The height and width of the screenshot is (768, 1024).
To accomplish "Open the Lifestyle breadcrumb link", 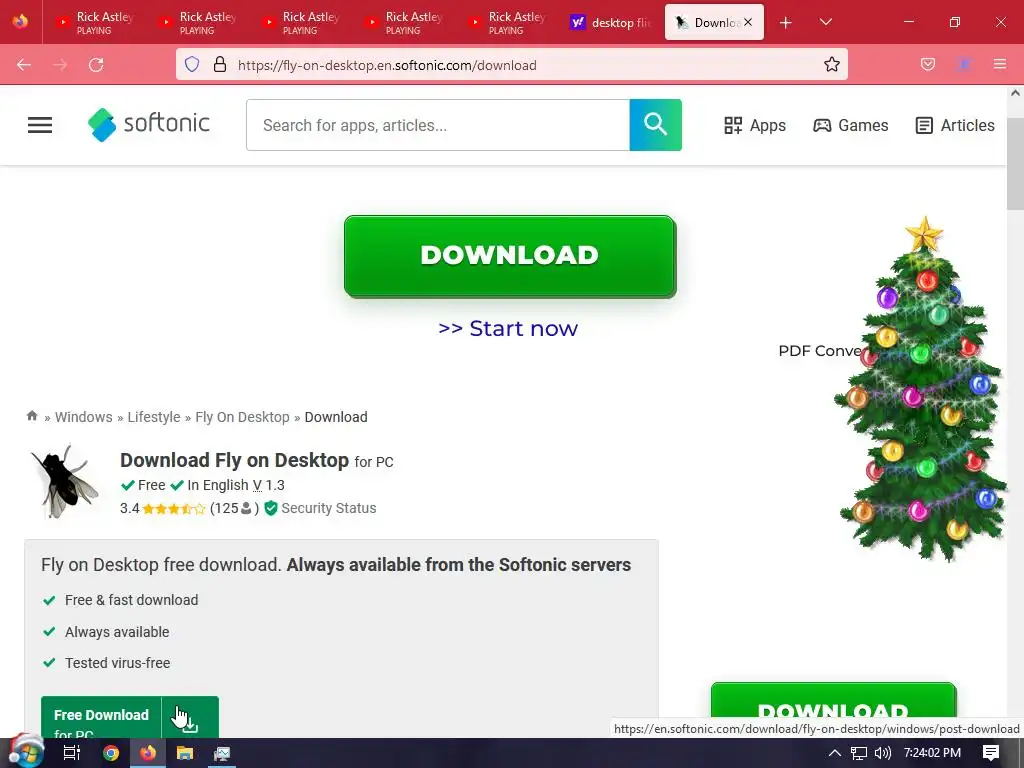I will [153, 417].
